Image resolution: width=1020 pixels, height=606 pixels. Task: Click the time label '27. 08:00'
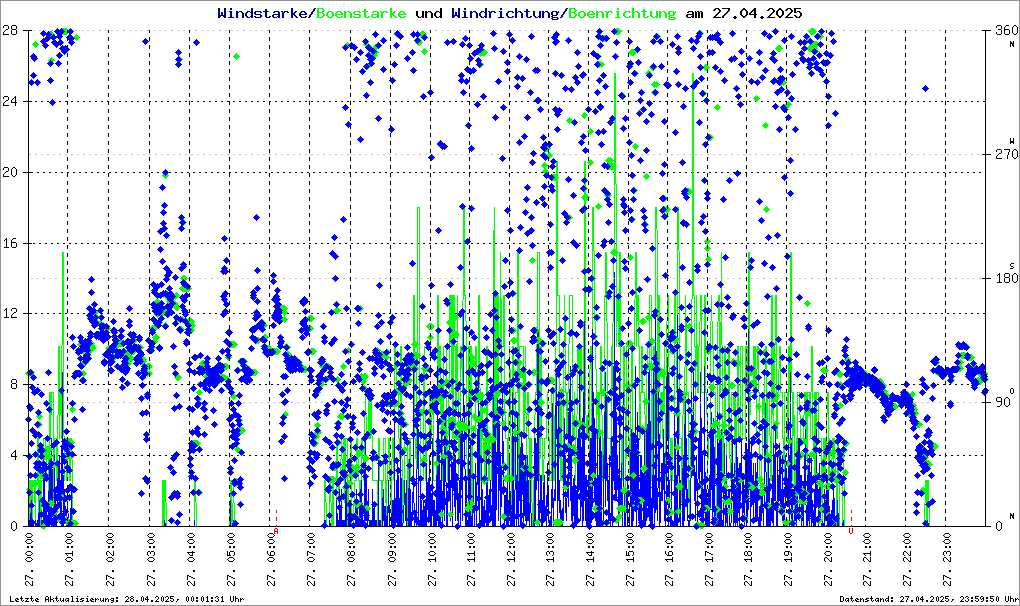[x=350, y=559]
